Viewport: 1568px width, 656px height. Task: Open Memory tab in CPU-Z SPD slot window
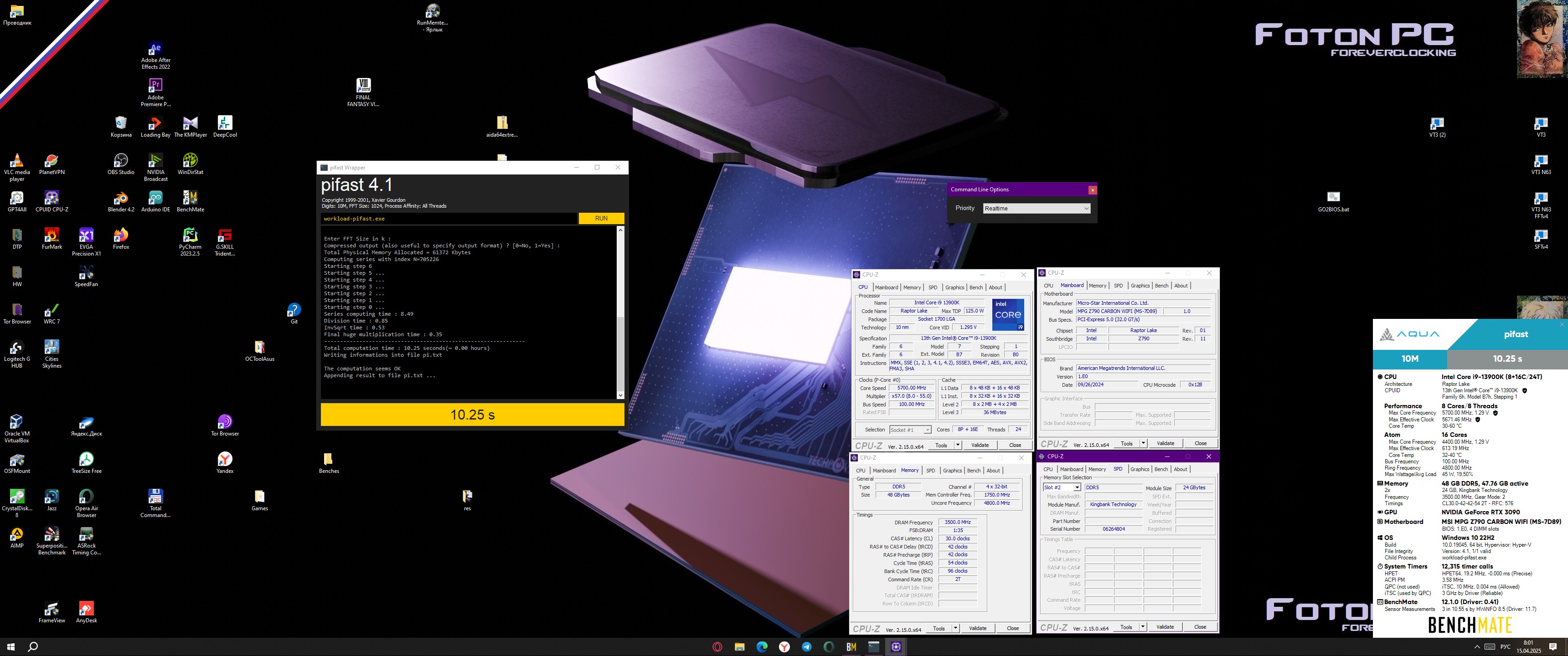1097,469
